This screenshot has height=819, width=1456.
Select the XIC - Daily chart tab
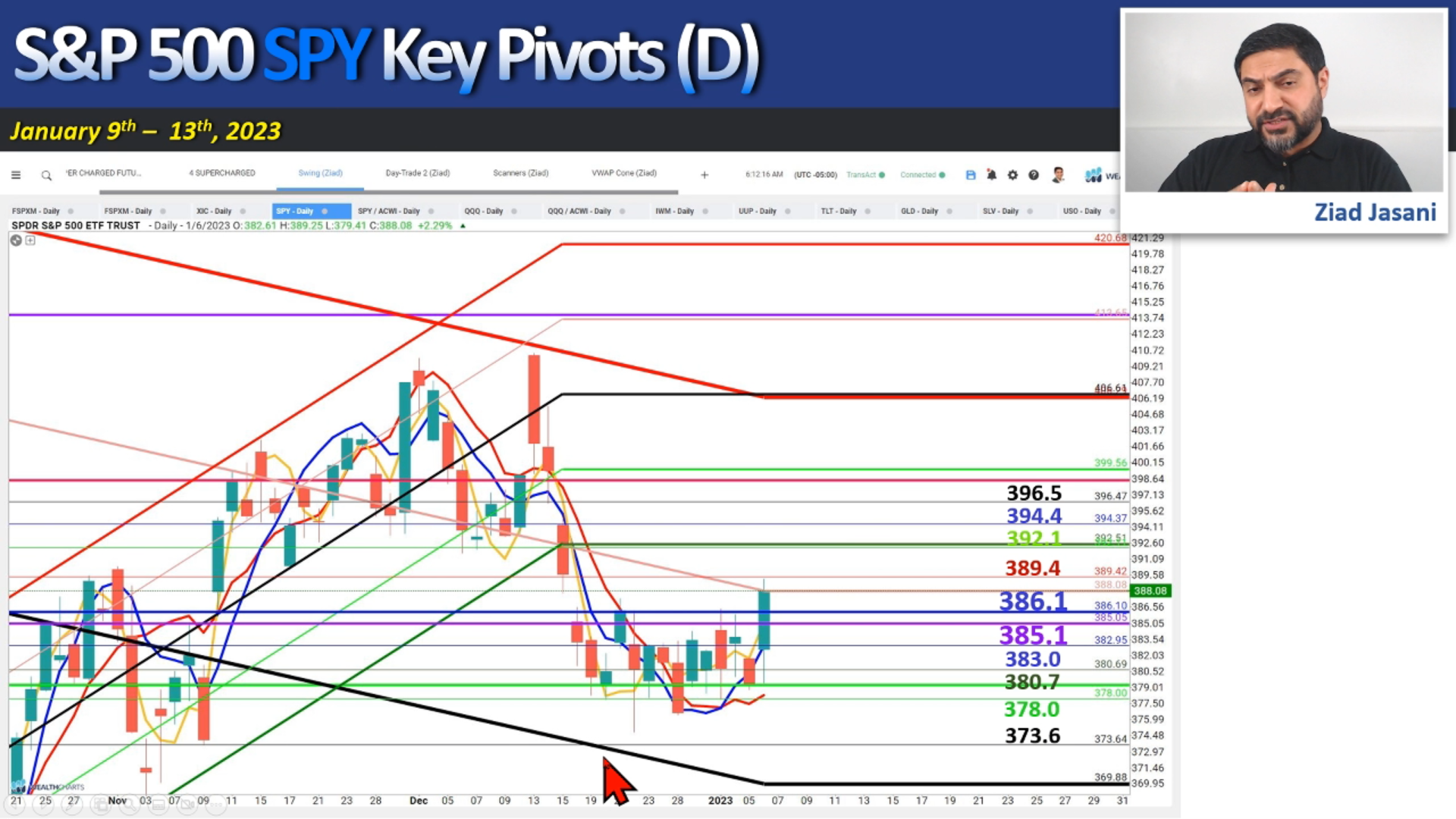(214, 211)
